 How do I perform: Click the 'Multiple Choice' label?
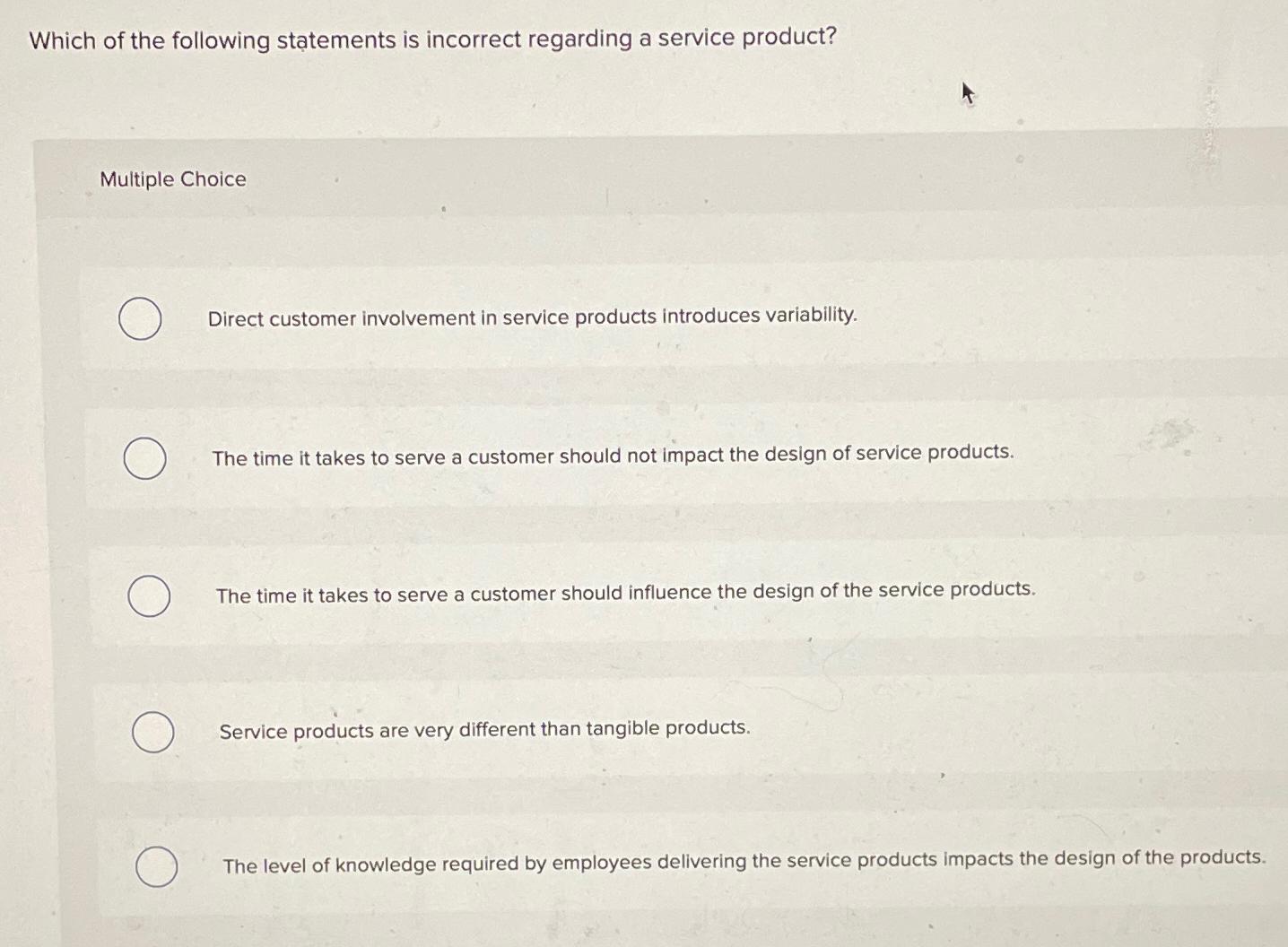[x=172, y=178]
